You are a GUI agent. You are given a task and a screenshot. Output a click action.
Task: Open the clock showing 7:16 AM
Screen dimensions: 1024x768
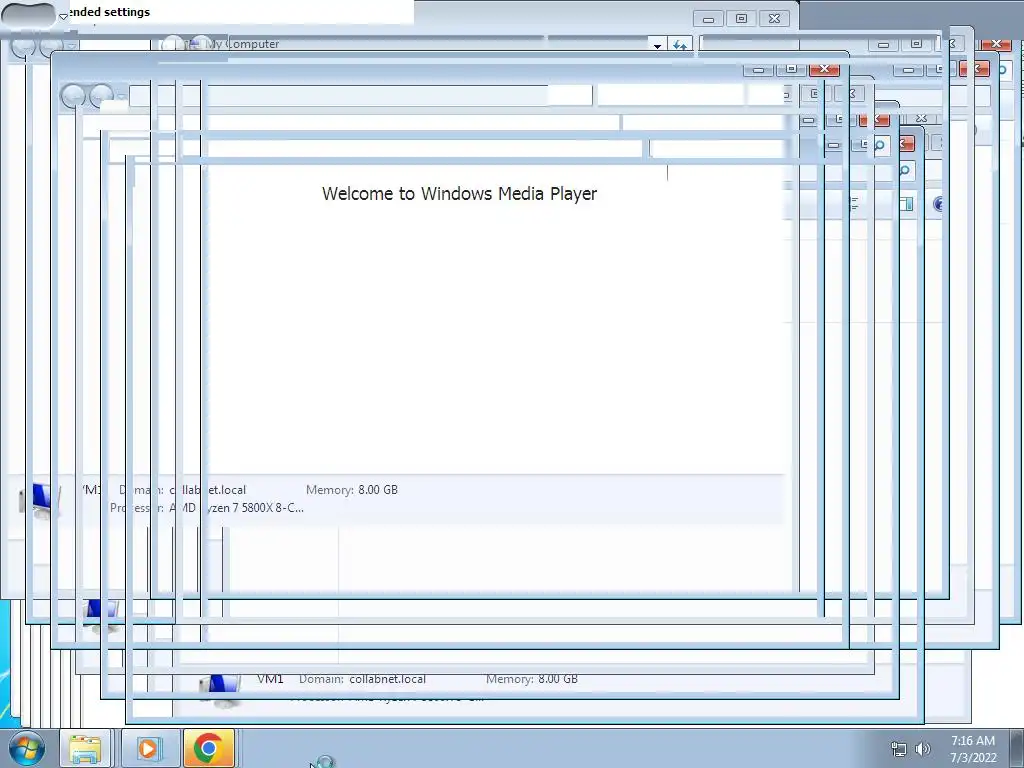coord(972,749)
